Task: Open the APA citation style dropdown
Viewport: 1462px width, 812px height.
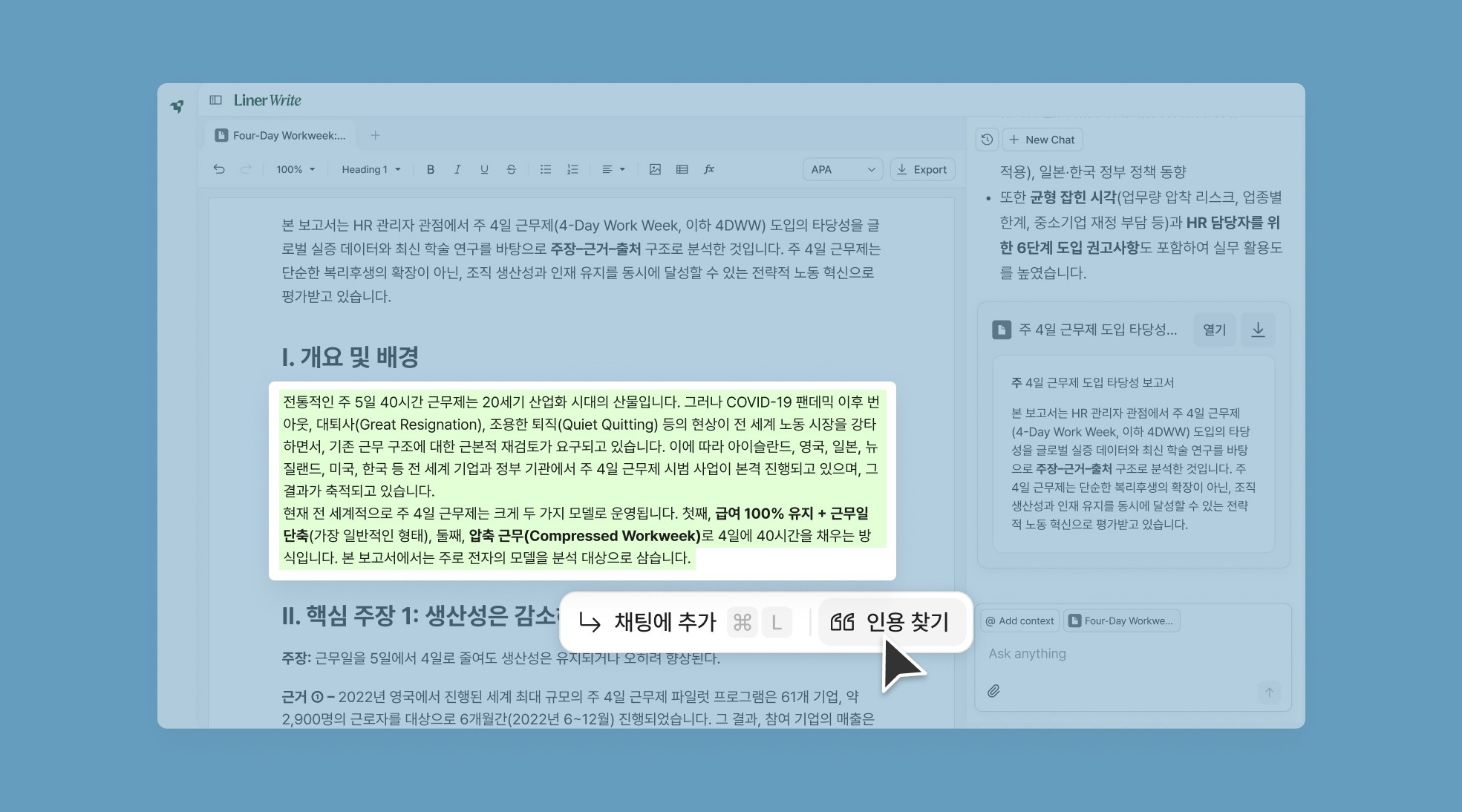Action: pos(842,169)
